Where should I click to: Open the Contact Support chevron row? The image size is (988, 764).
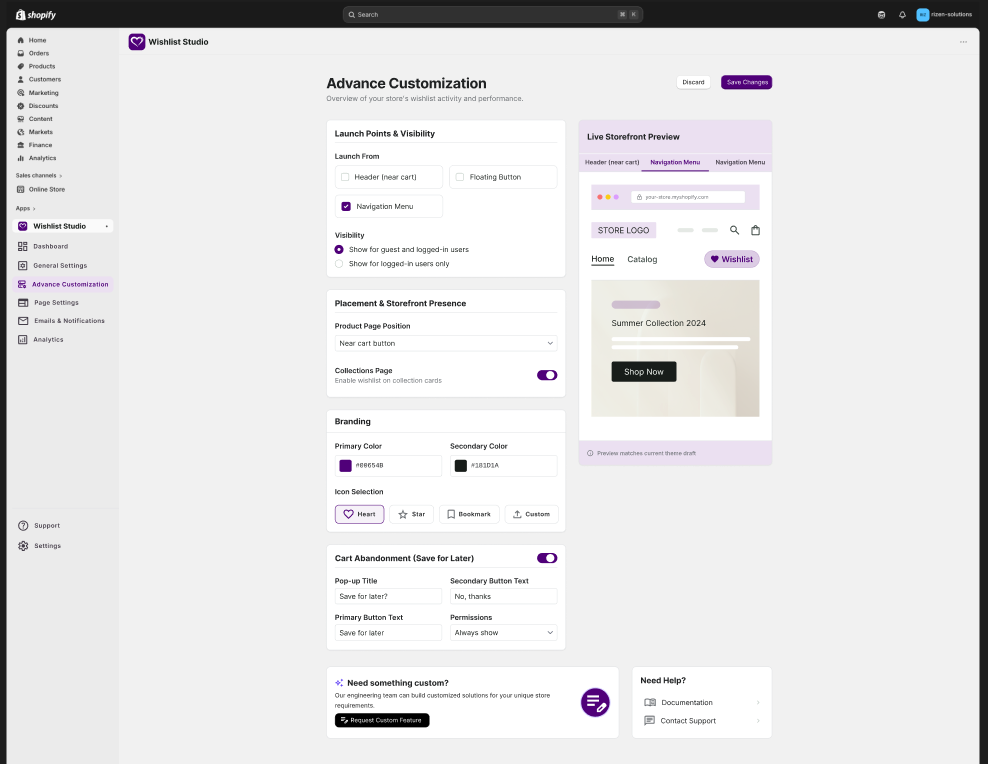pyautogui.click(x=702, y=721)
